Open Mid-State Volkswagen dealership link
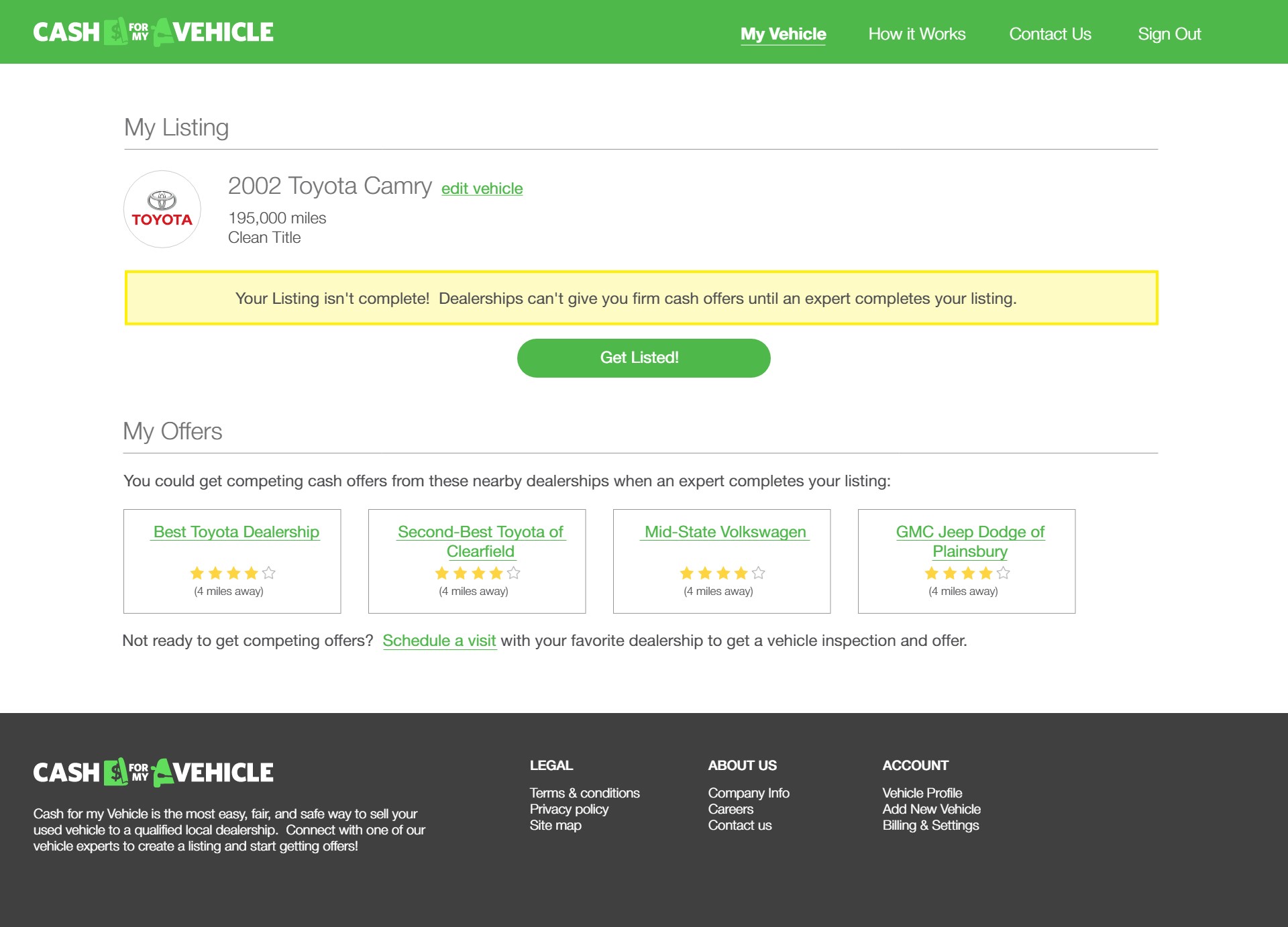The image size is (1288, 927). click(724, 532)
